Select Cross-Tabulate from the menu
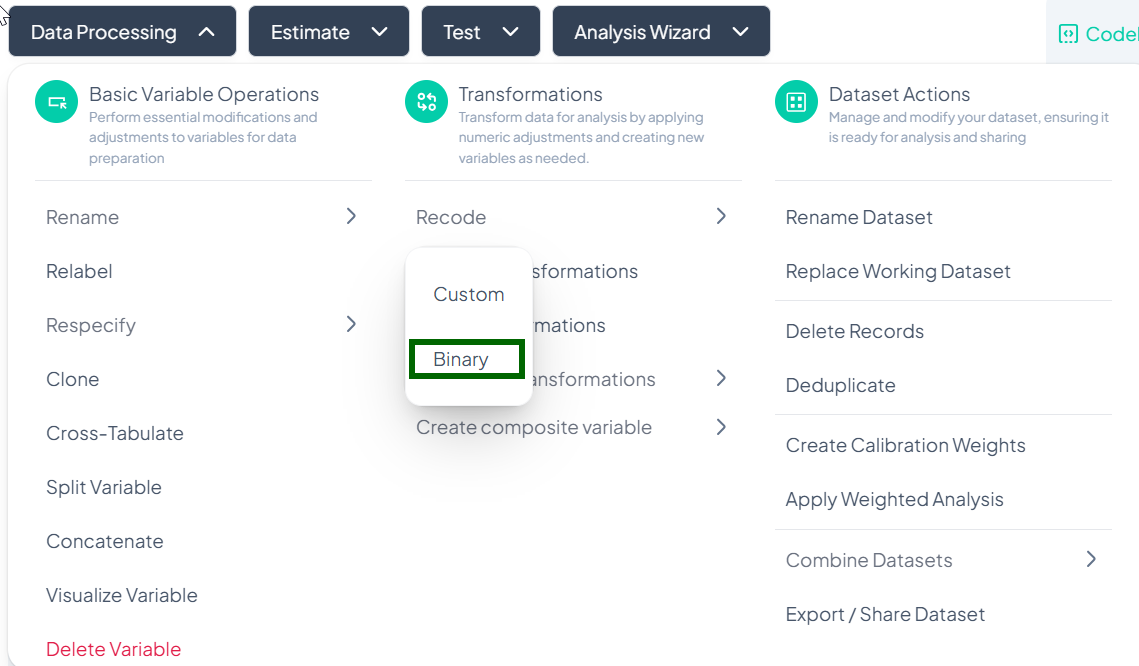This screenshot has width=1139, height=666. pyautogui.click(x=115, y=433)
